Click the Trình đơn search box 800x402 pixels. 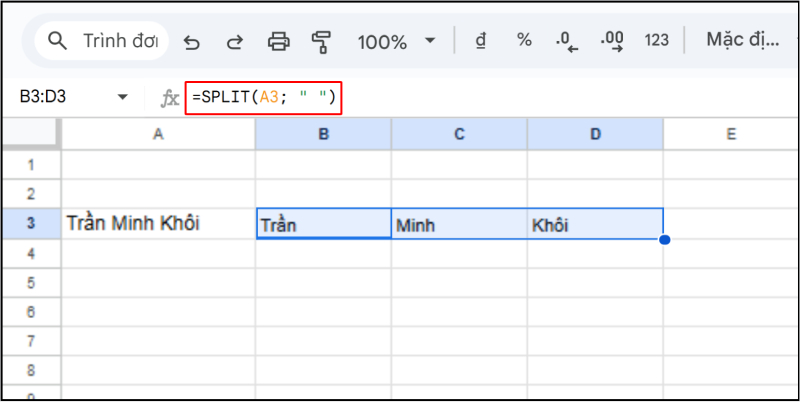coord(105,41)
